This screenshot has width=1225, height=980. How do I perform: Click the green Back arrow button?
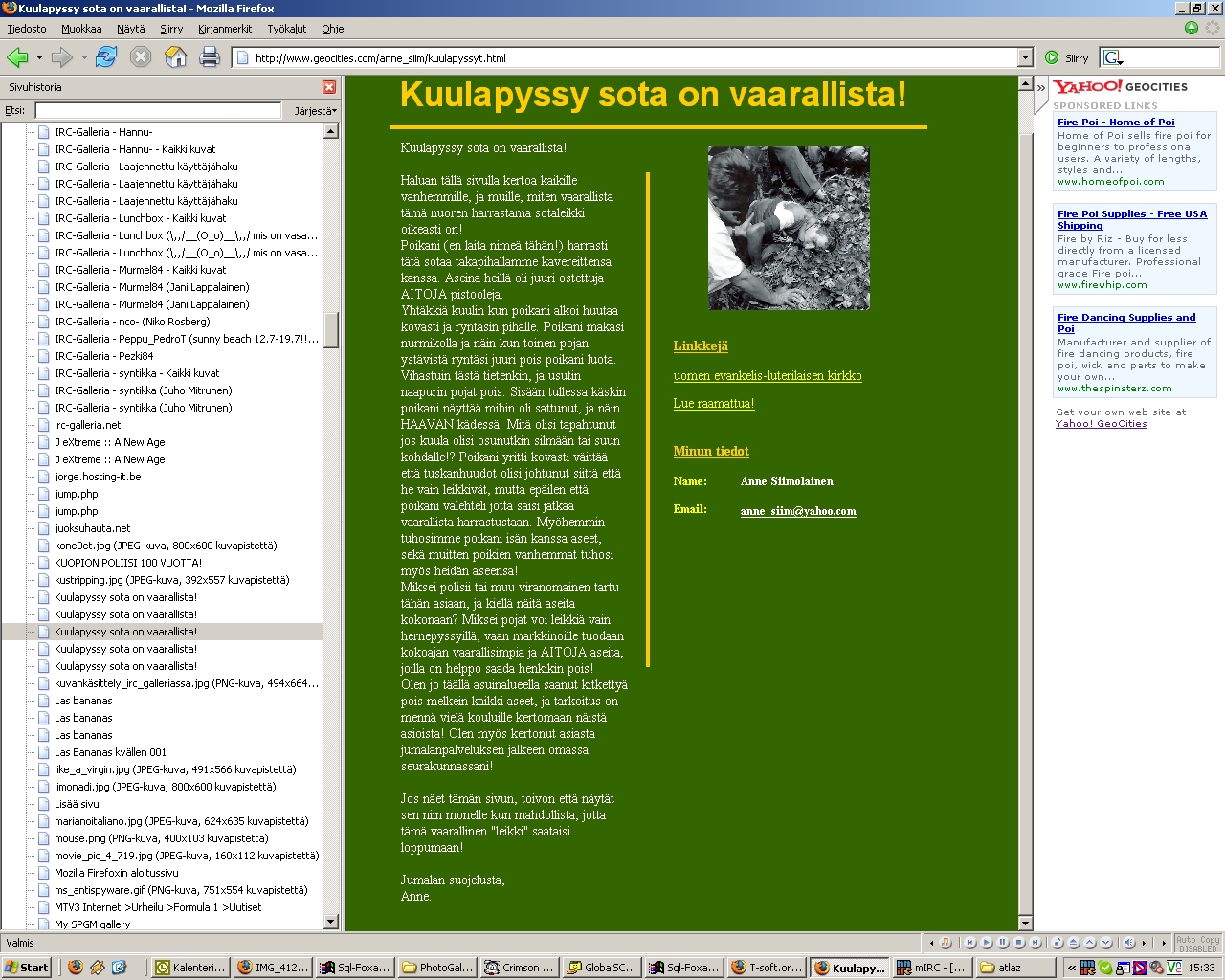tap(17, 57)
